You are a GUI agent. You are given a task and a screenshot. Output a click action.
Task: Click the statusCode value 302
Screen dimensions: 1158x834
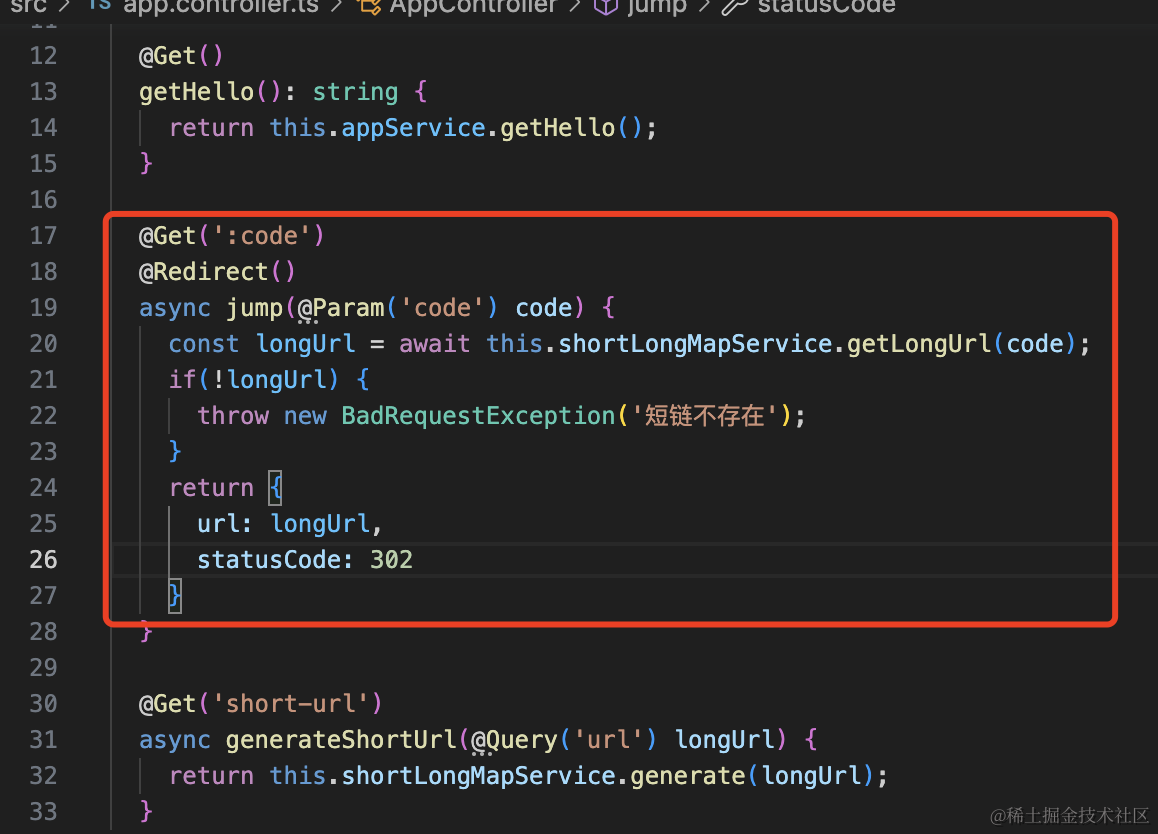pyautogui.click(x=391, y=560)
